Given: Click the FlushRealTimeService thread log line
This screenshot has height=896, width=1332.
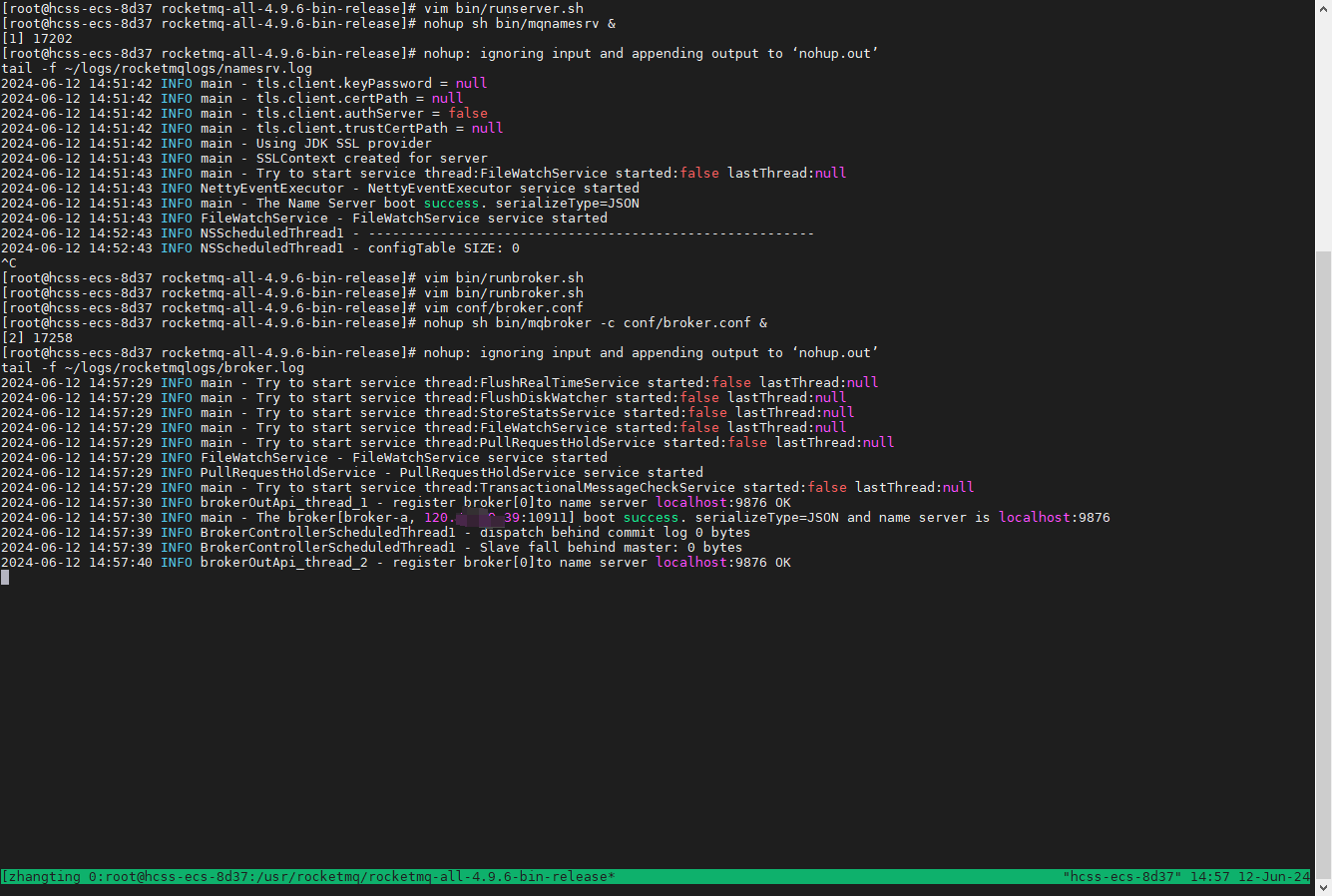Looking at the screenshot, I should 440,383.
